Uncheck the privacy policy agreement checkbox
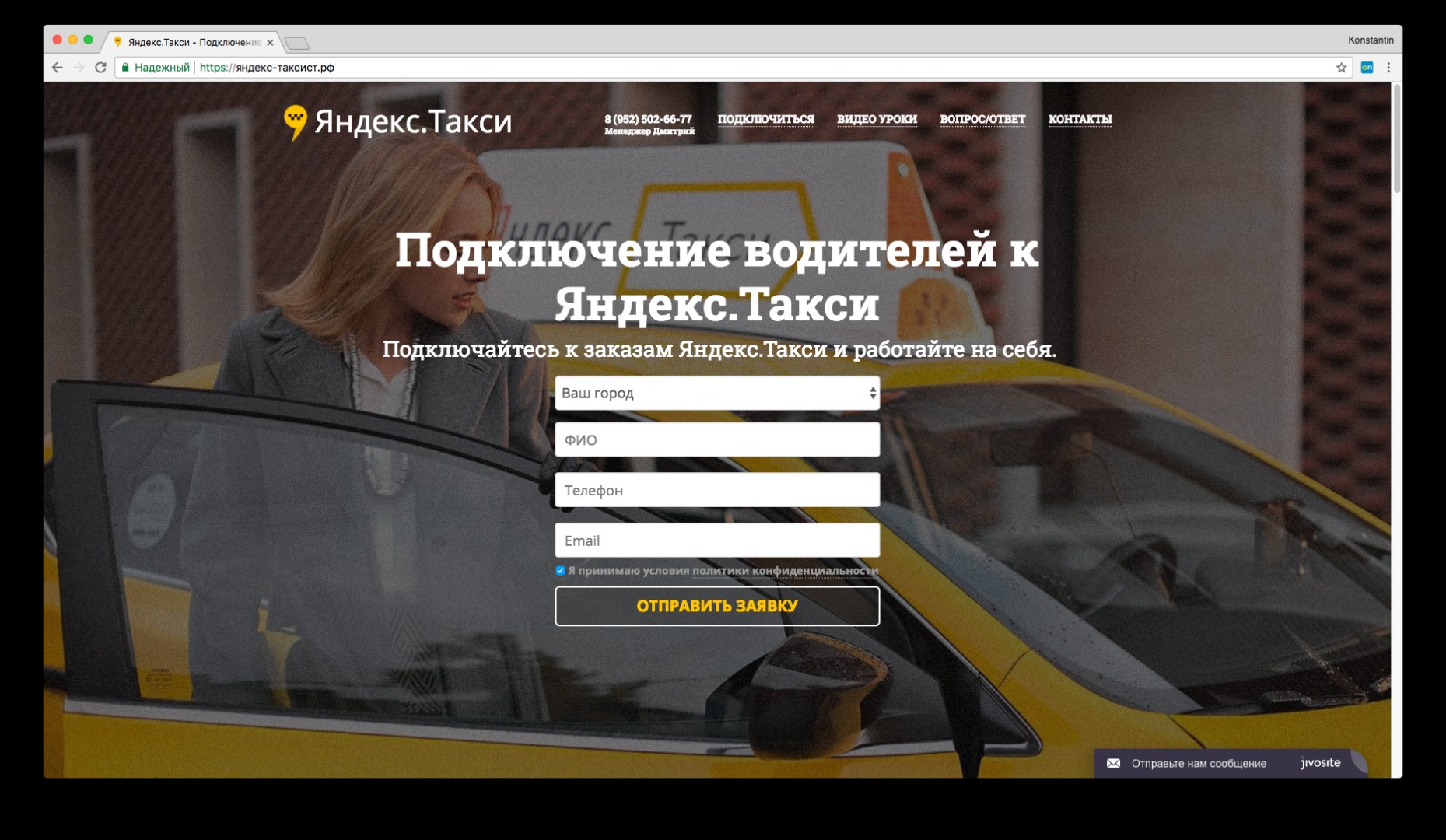This screenshot has height=840, width=1446. click(560, 571)
